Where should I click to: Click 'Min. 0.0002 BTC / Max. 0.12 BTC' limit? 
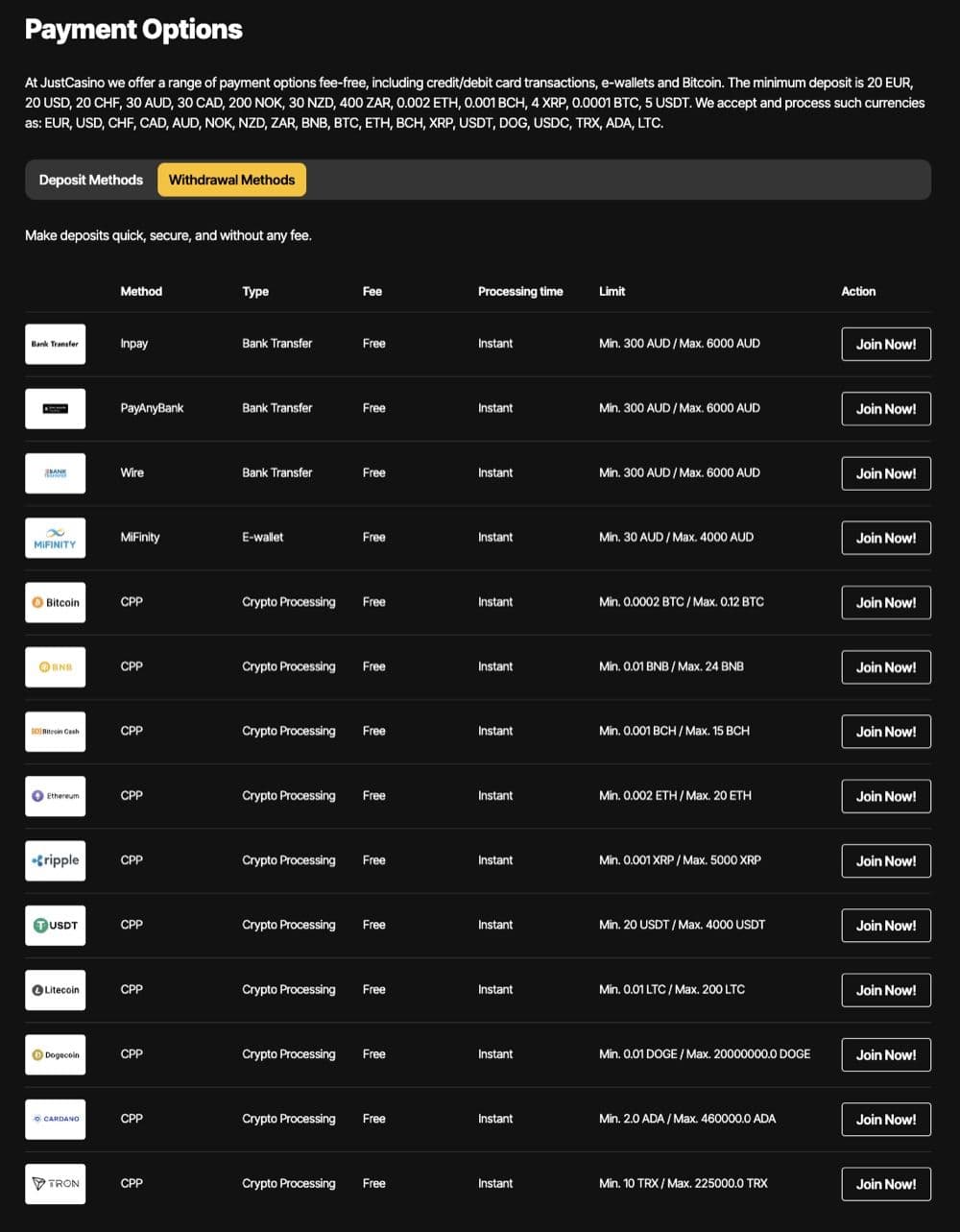(x=682, y=602)
